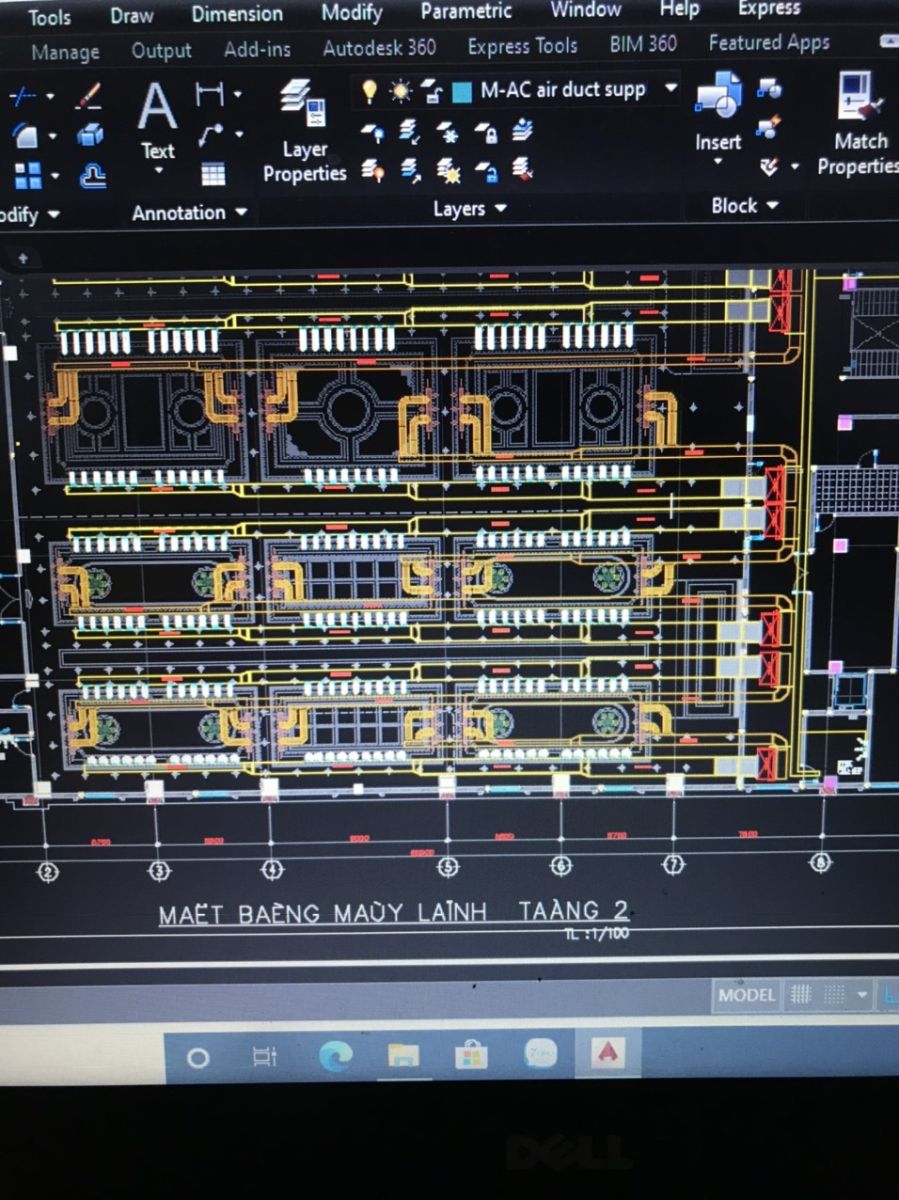Click the layer Off tool icon
Viewport: 899px width, 1200px height.
371,131
